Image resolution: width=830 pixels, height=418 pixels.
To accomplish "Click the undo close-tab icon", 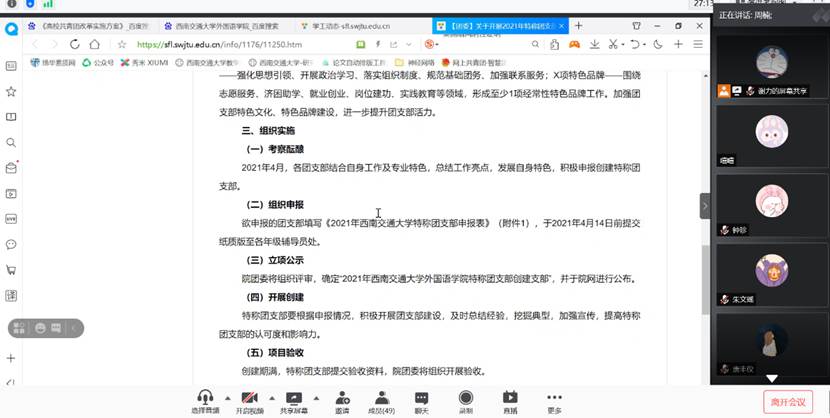I will (x=635, y=44).
